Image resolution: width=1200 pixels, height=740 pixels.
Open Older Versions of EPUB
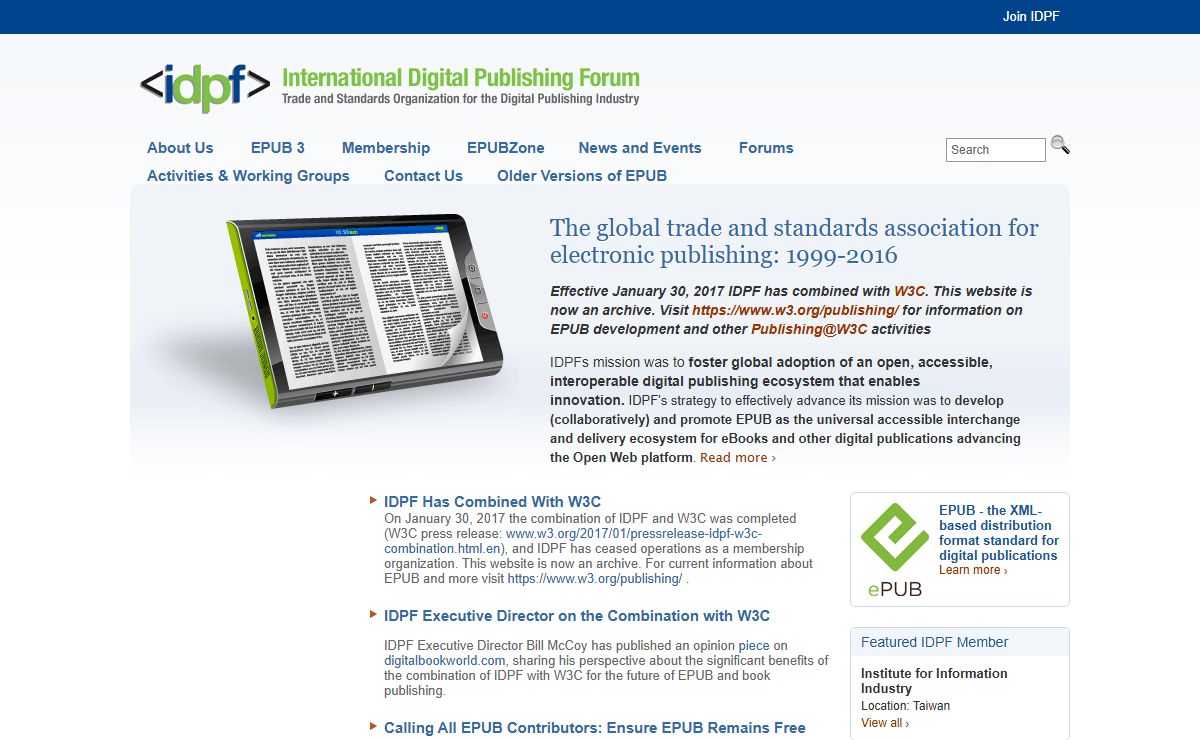coord(582,176)
